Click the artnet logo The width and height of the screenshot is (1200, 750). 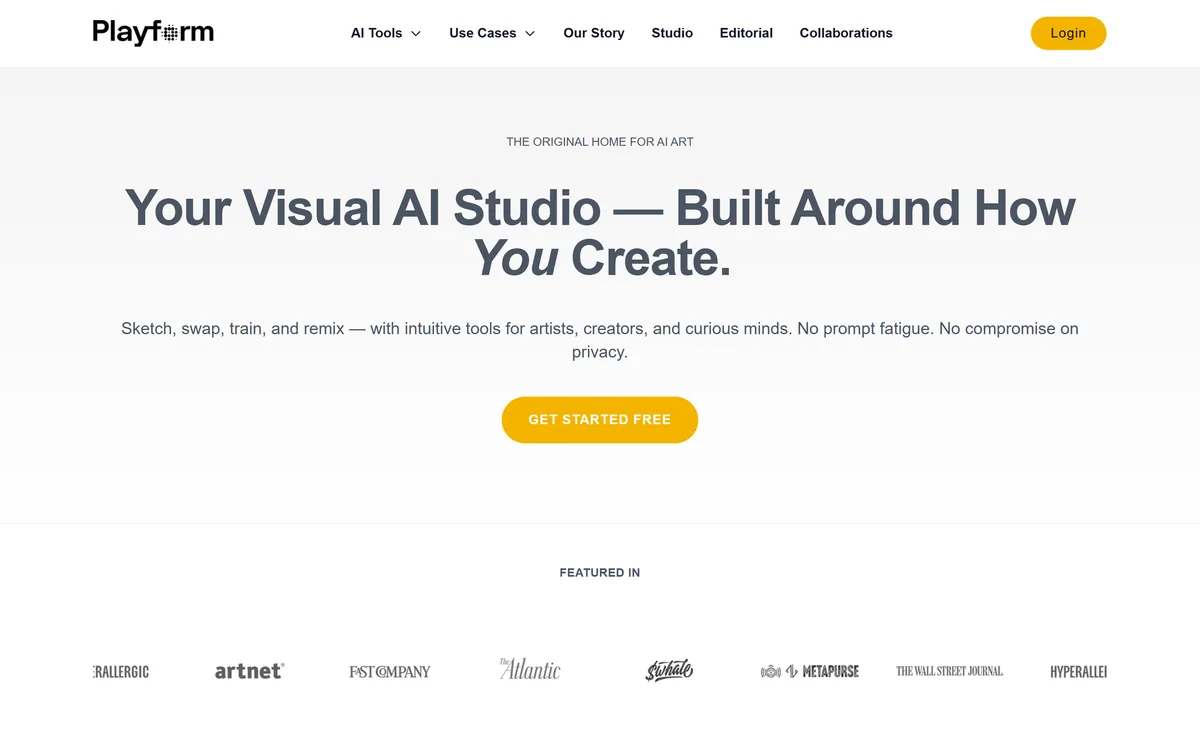point(249,671)
